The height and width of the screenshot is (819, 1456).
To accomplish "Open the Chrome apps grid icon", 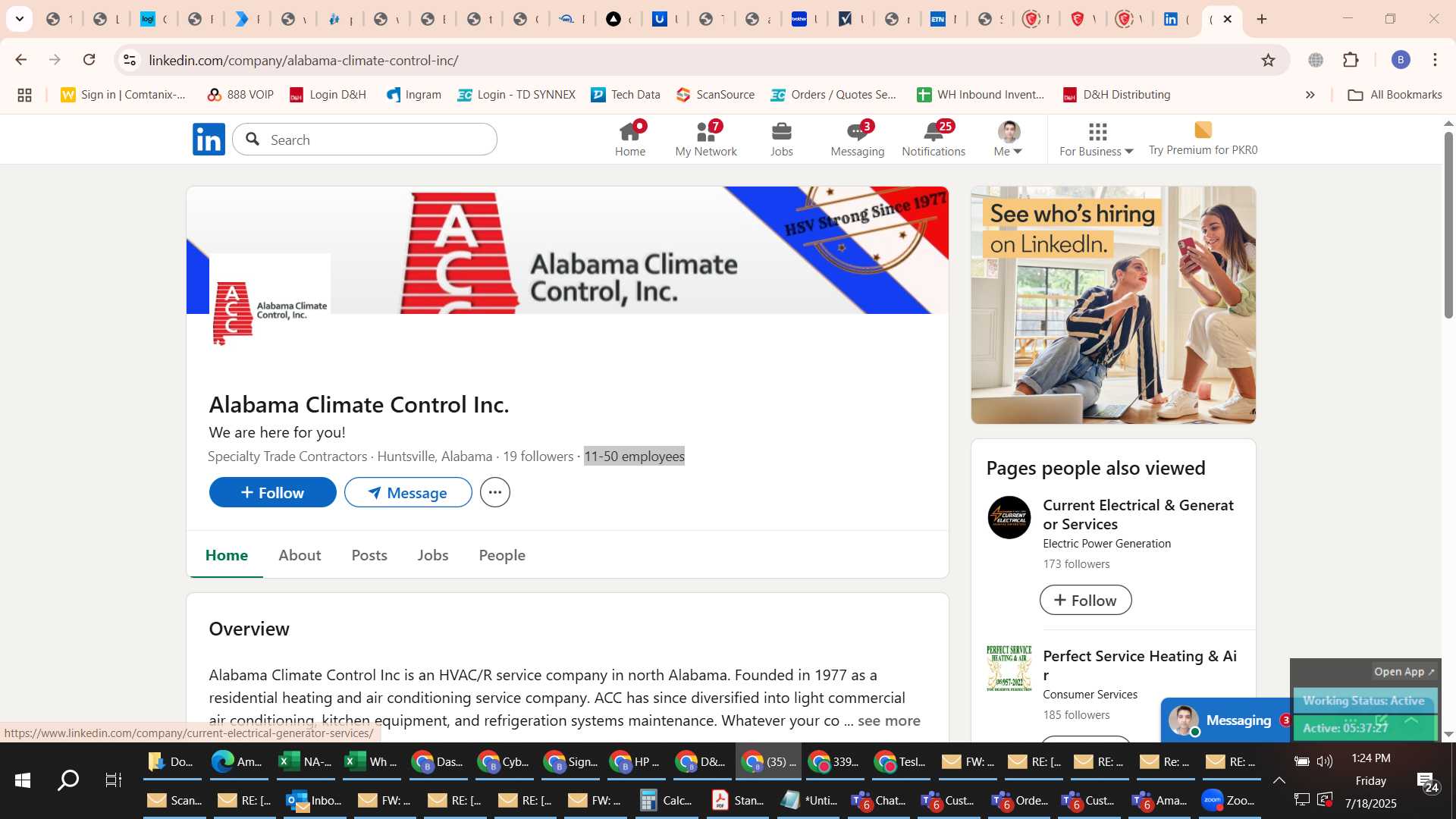I will 24,95.
